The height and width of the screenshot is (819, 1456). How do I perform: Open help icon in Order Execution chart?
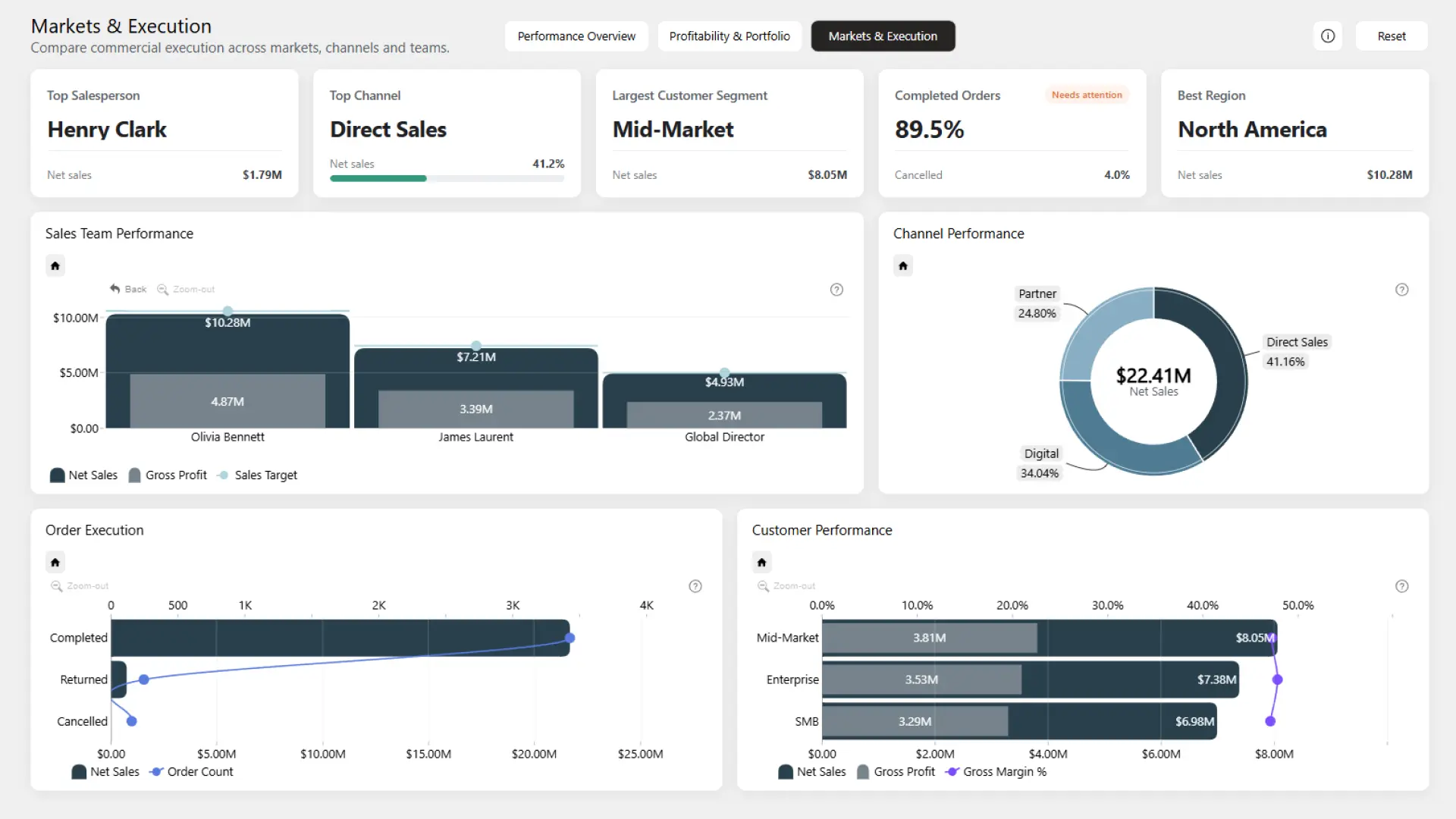(x=695, y=586)
